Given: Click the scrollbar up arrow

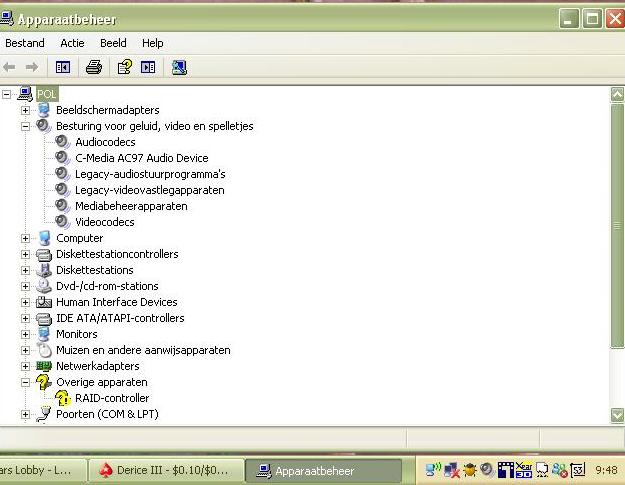Looking at the screenshot, I should click(x=617, y=94).
